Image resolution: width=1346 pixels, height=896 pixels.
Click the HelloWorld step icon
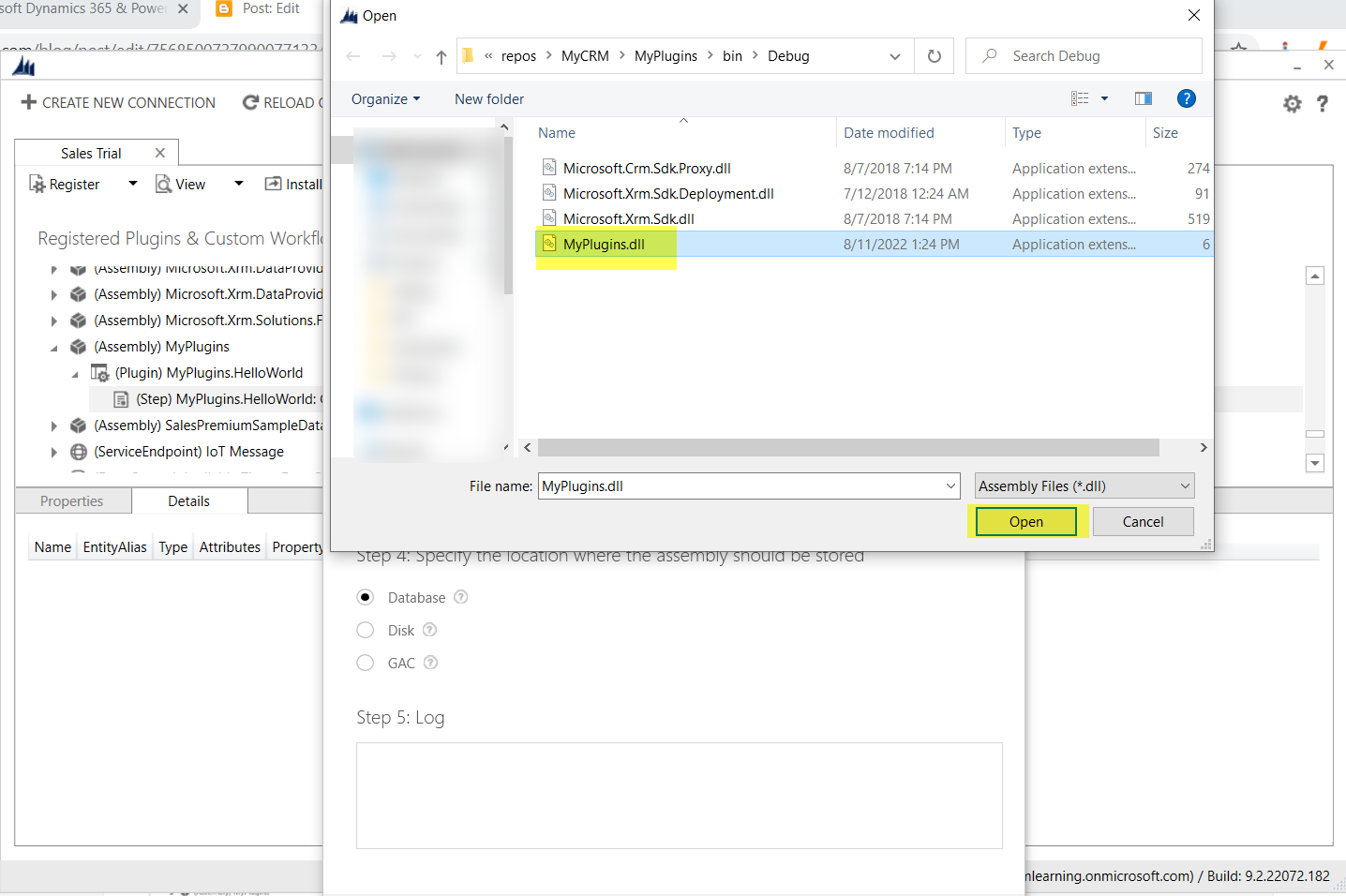[121, 399]
